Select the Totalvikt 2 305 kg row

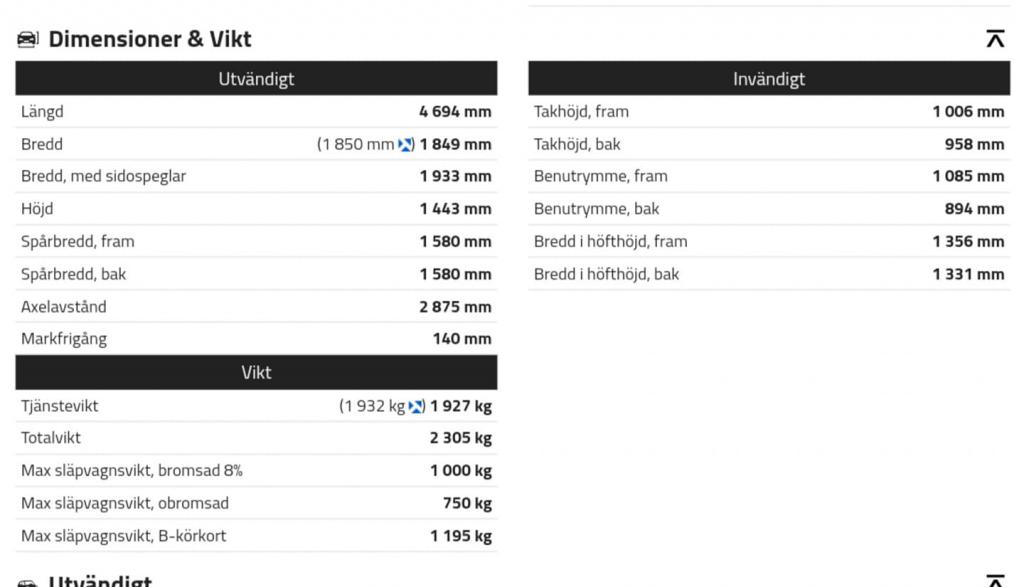pos(256,438)
